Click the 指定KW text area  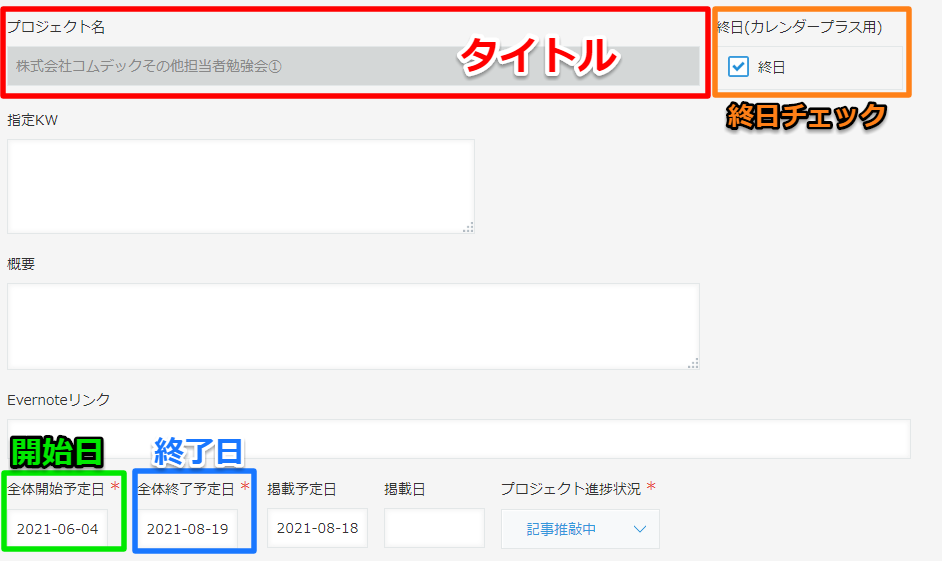click(241, 186)
